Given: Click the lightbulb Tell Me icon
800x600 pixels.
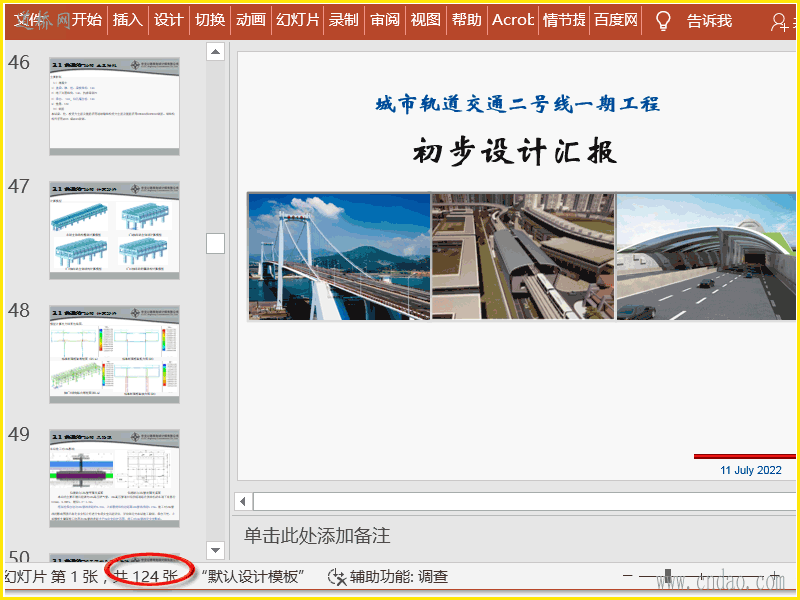Looking at the screenshot, I should [x=662, y=21].
